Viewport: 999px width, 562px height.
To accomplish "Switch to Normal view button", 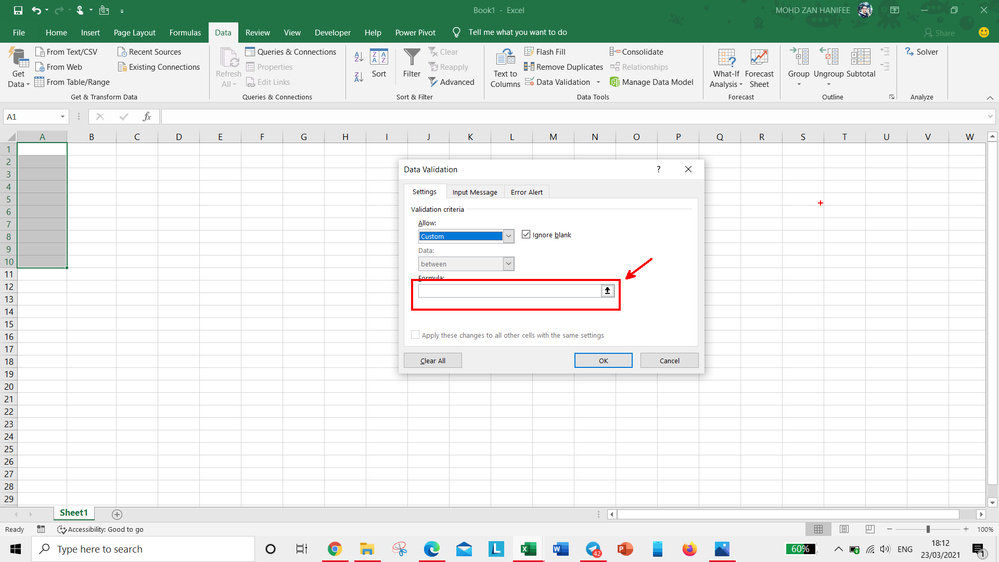I will [818, 529].
